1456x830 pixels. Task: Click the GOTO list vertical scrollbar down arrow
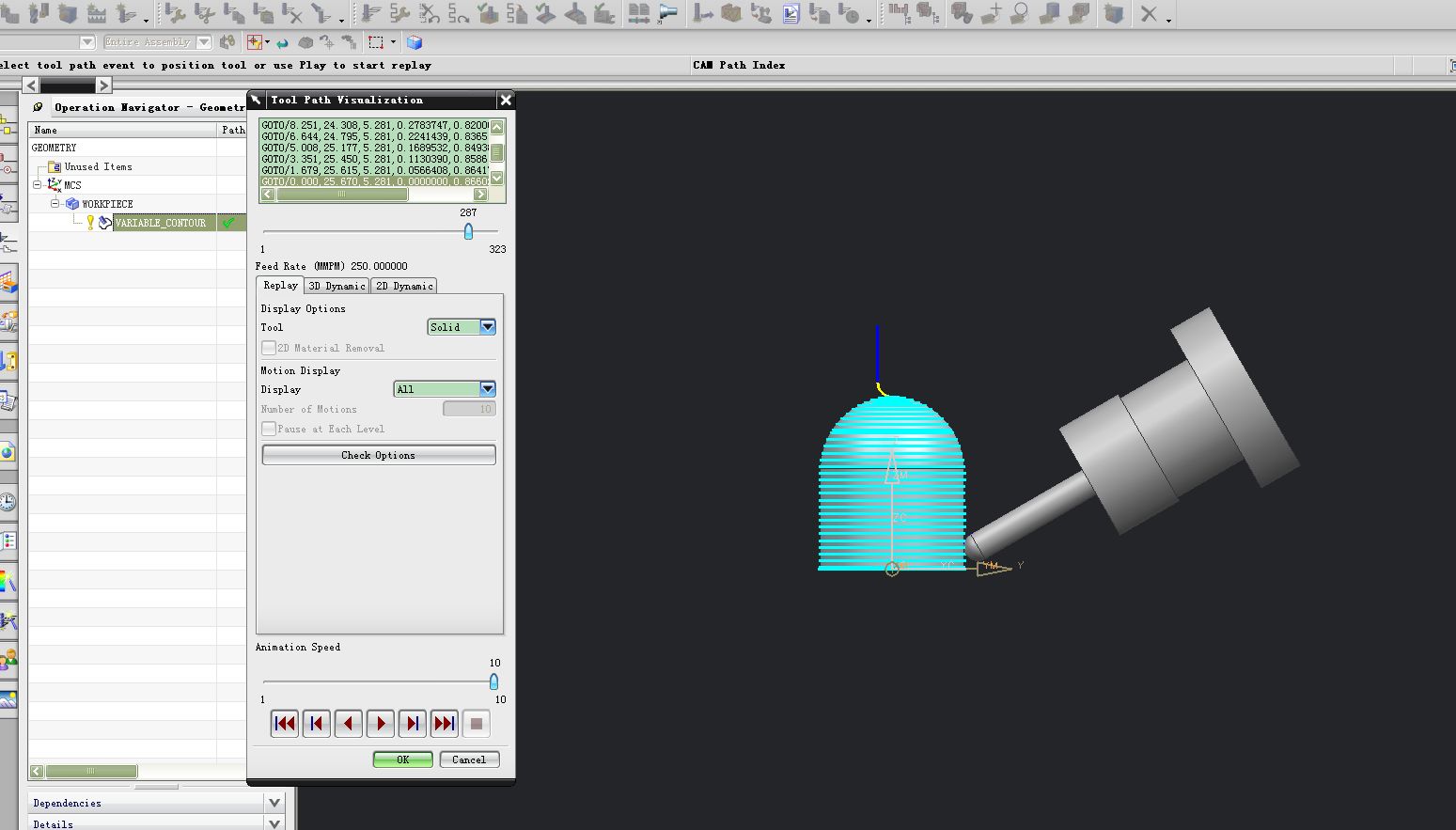pos(497,178)
